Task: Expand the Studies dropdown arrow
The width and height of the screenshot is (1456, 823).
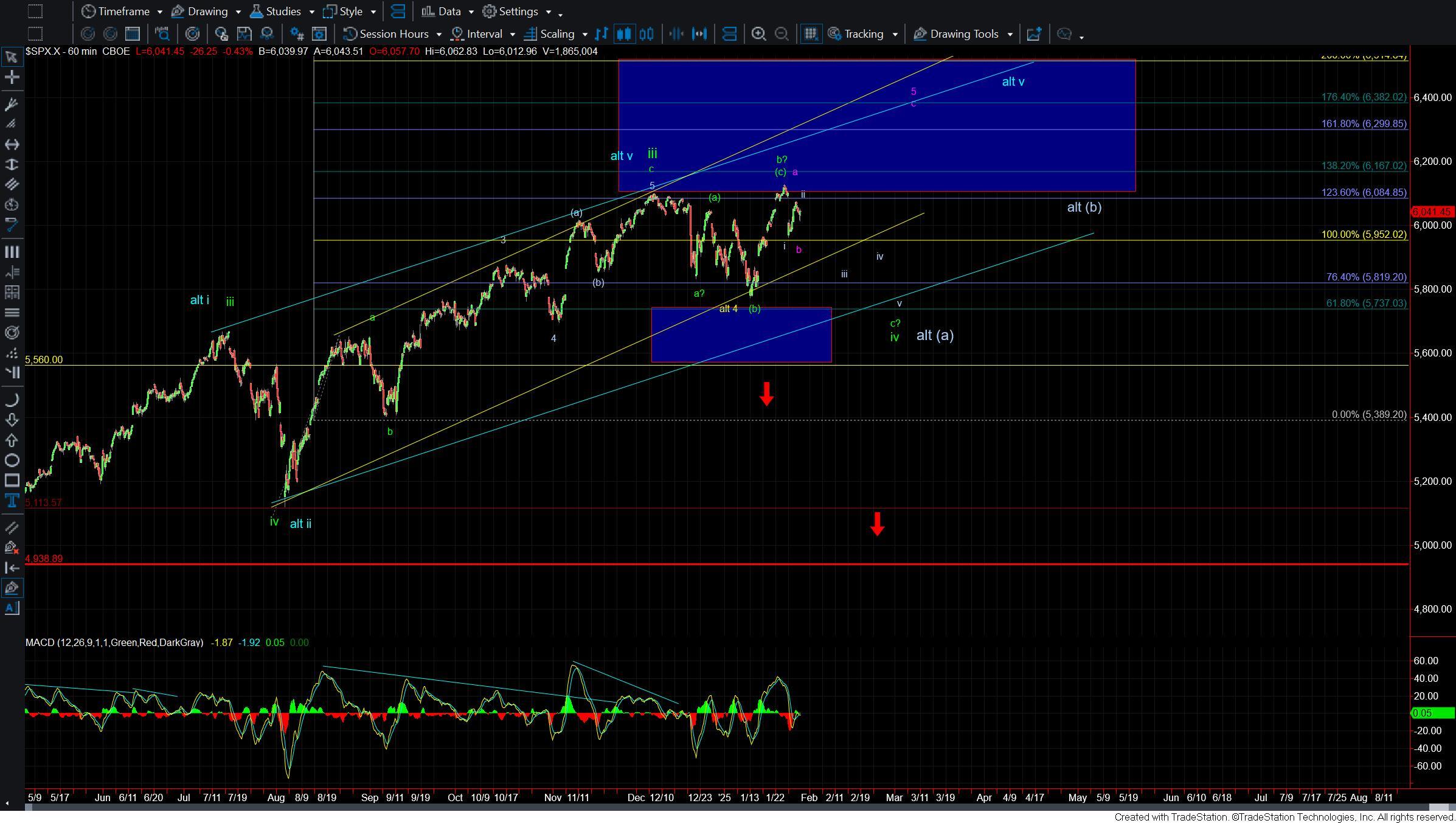Action: pyautogui.click(x=311, y=12)
